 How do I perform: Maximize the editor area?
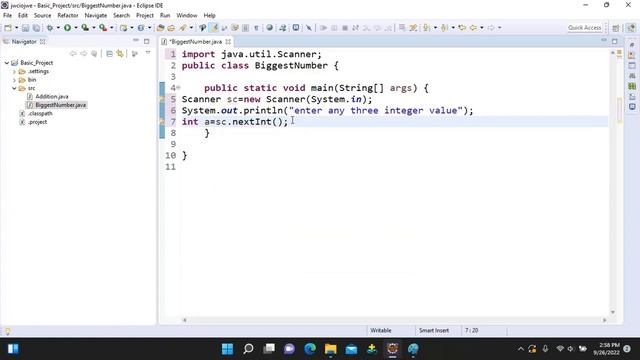(x=615, y=41)
